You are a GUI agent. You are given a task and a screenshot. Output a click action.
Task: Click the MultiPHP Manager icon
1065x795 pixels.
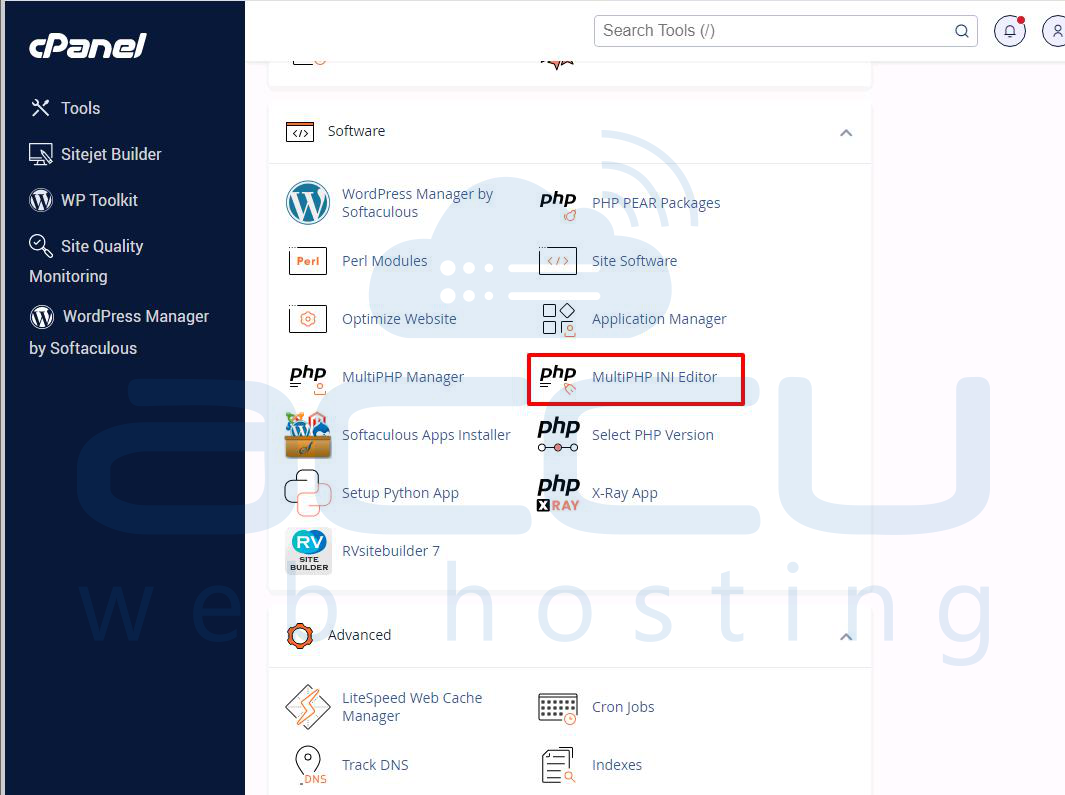[x=308, y=379]
